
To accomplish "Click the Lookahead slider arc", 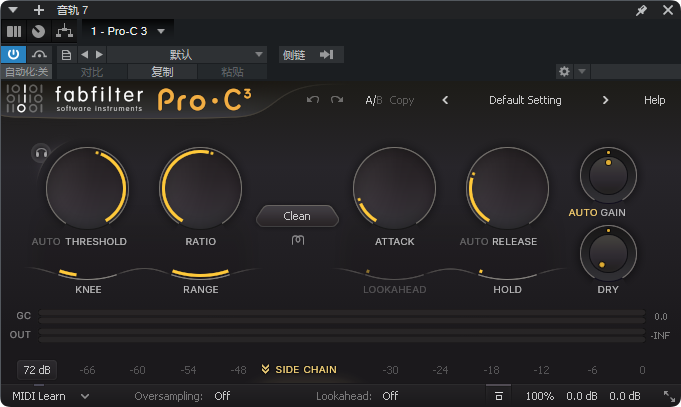I will (394, 274).
